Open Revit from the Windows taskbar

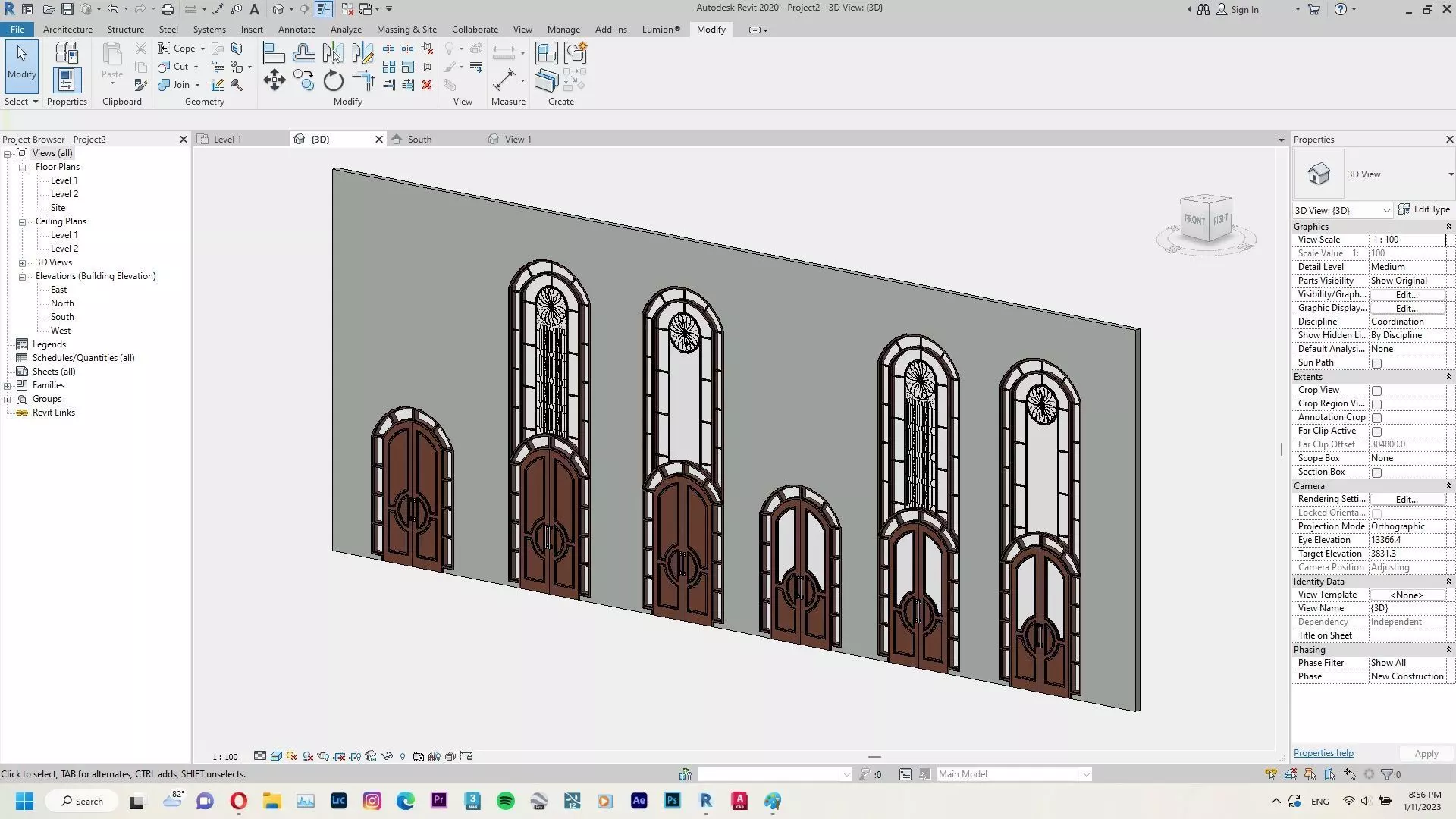pyautogui.click(x=706, y=801)
